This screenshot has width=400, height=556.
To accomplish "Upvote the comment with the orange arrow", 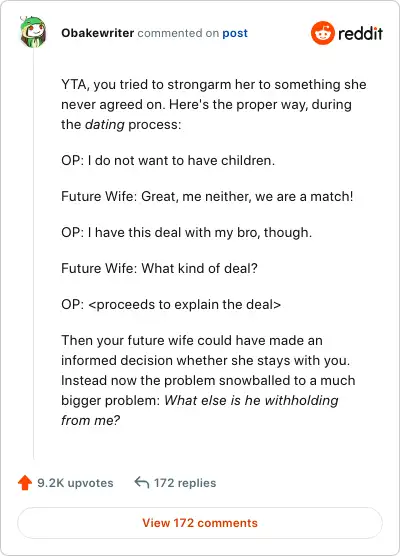I will click(x=25, y=483).
